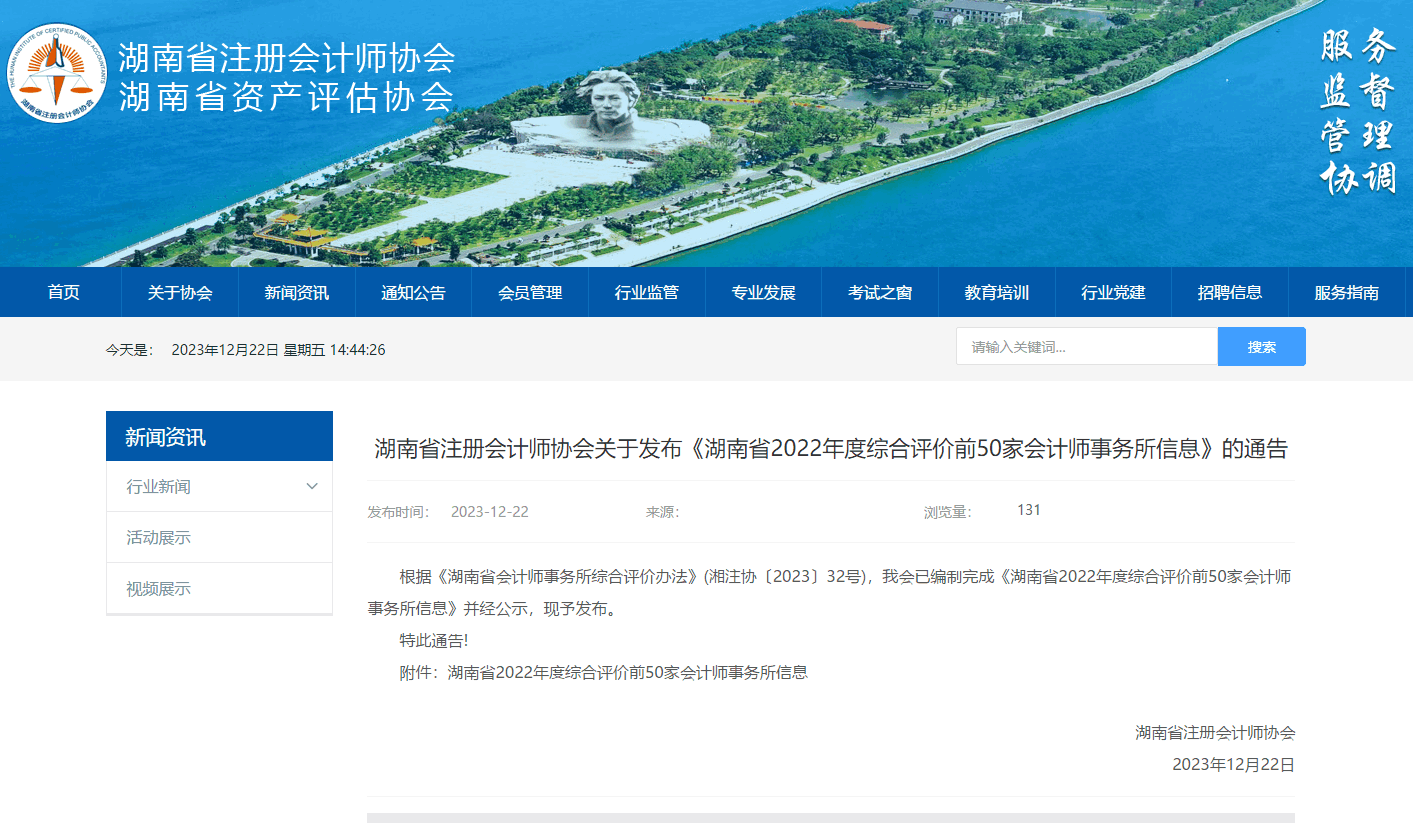Open the 服务指南 navigation section
Viewport: 1413px width, 838px height.
[1347, 292]
